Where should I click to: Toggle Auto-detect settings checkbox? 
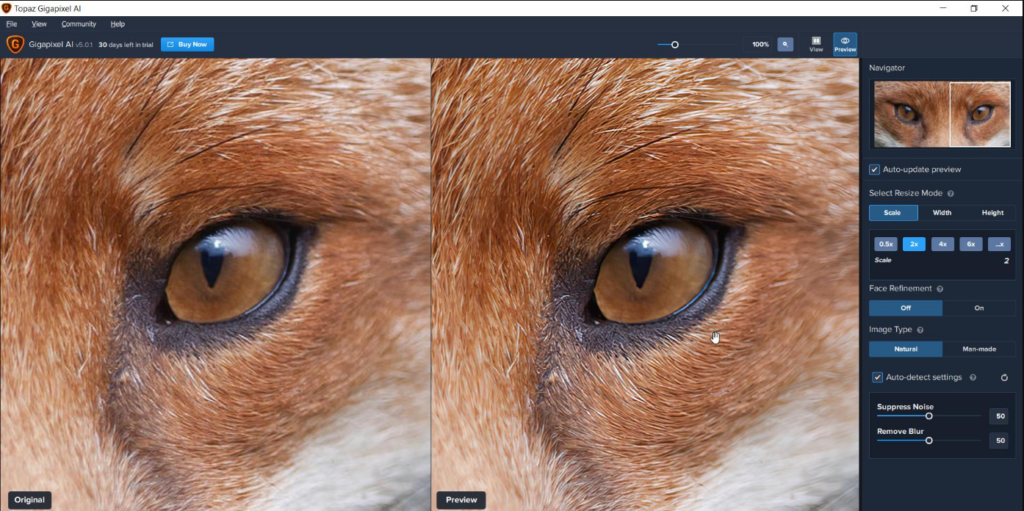878,378
